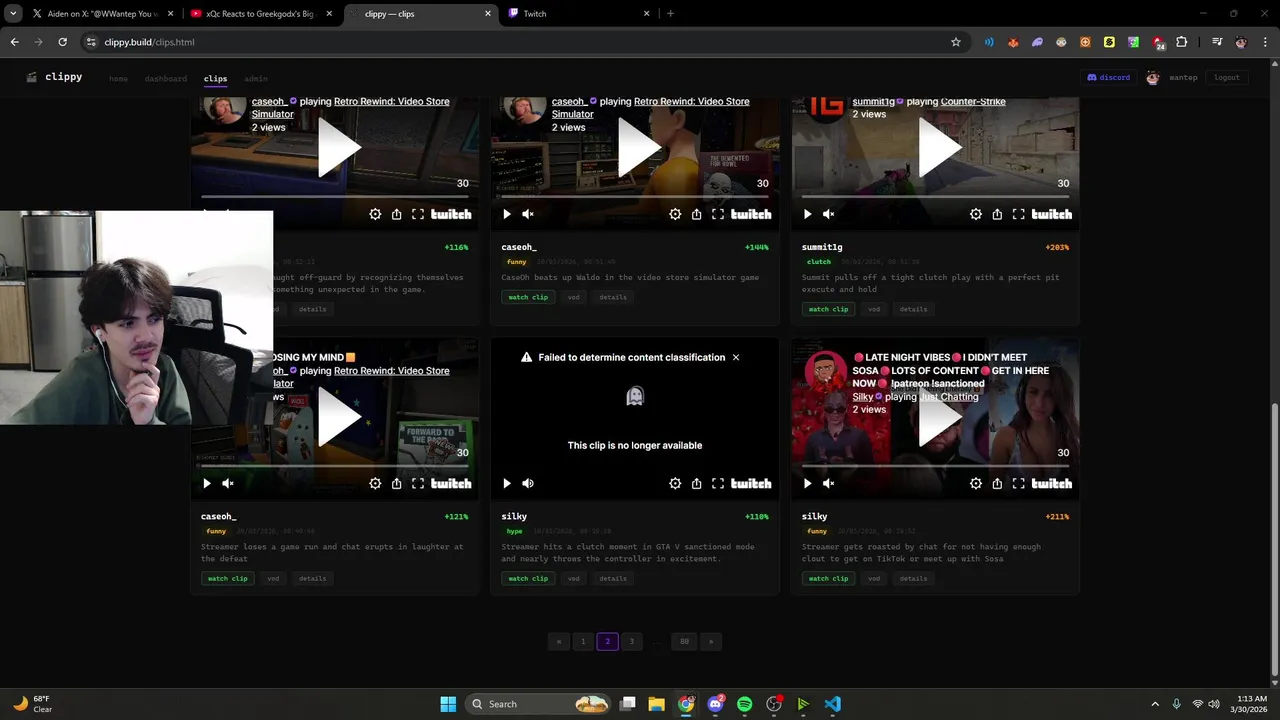Open the search tabs dropdown in Chrome
The image size is (1280, 720).
(13, 14)
